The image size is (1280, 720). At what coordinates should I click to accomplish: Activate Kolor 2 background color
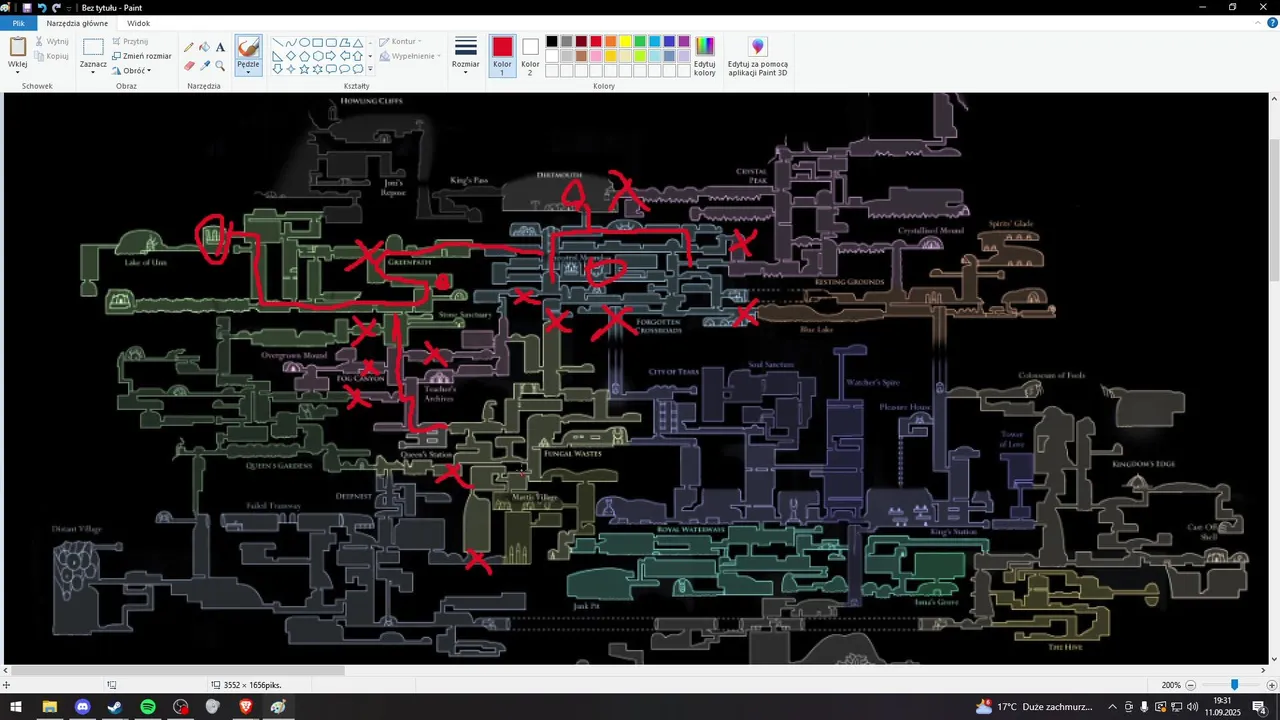pyautogui.click(x=530, y=56)
